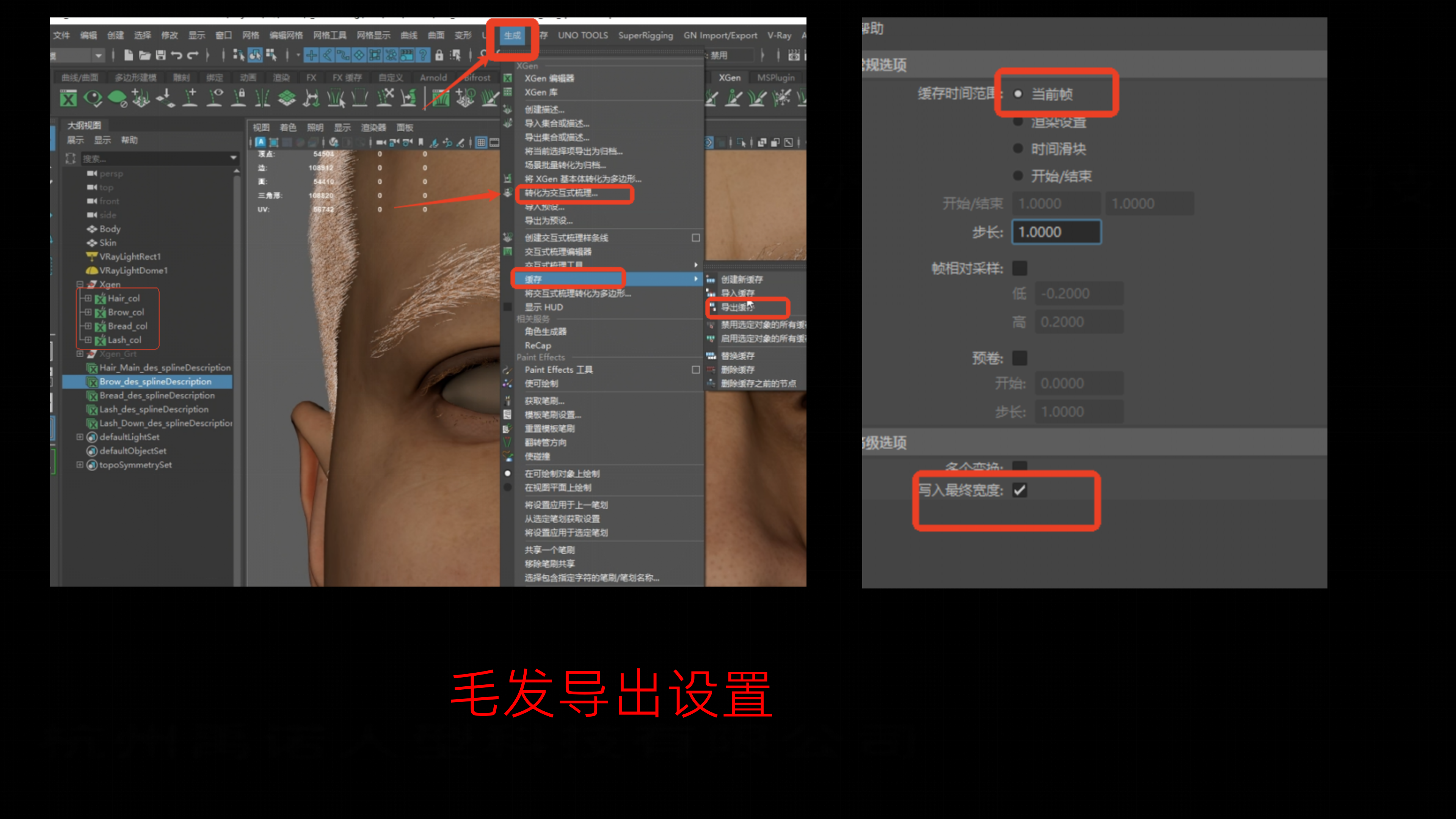Click the Redo arrow icon

click(193, 55)
